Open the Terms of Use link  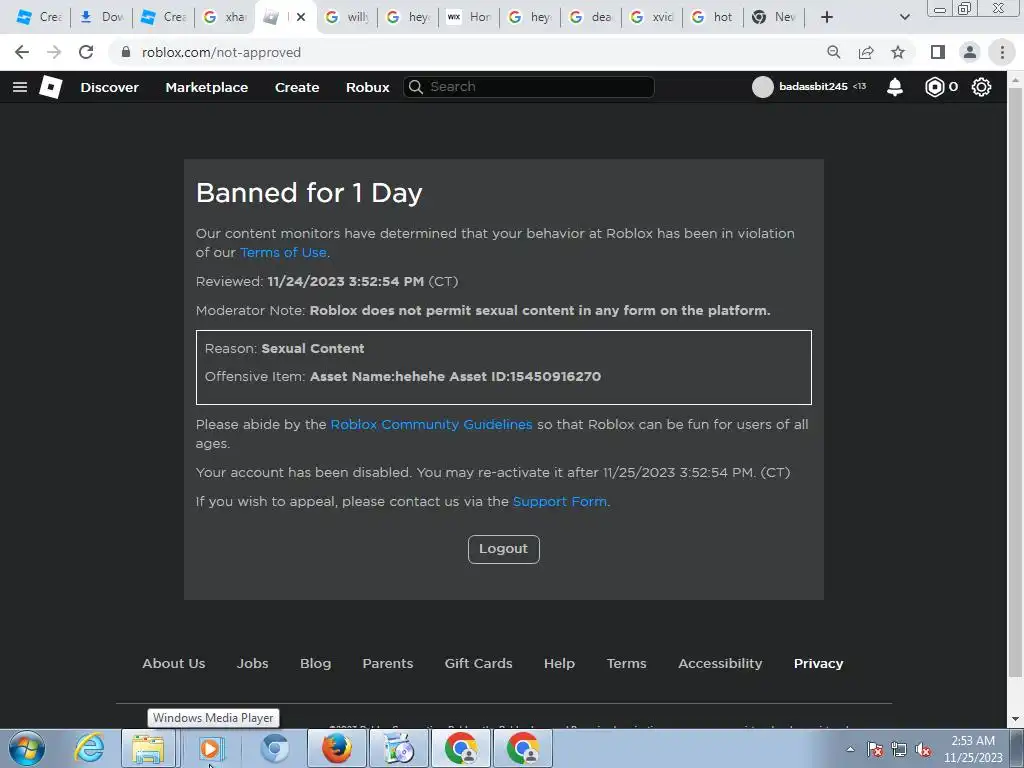click(283, 253)
